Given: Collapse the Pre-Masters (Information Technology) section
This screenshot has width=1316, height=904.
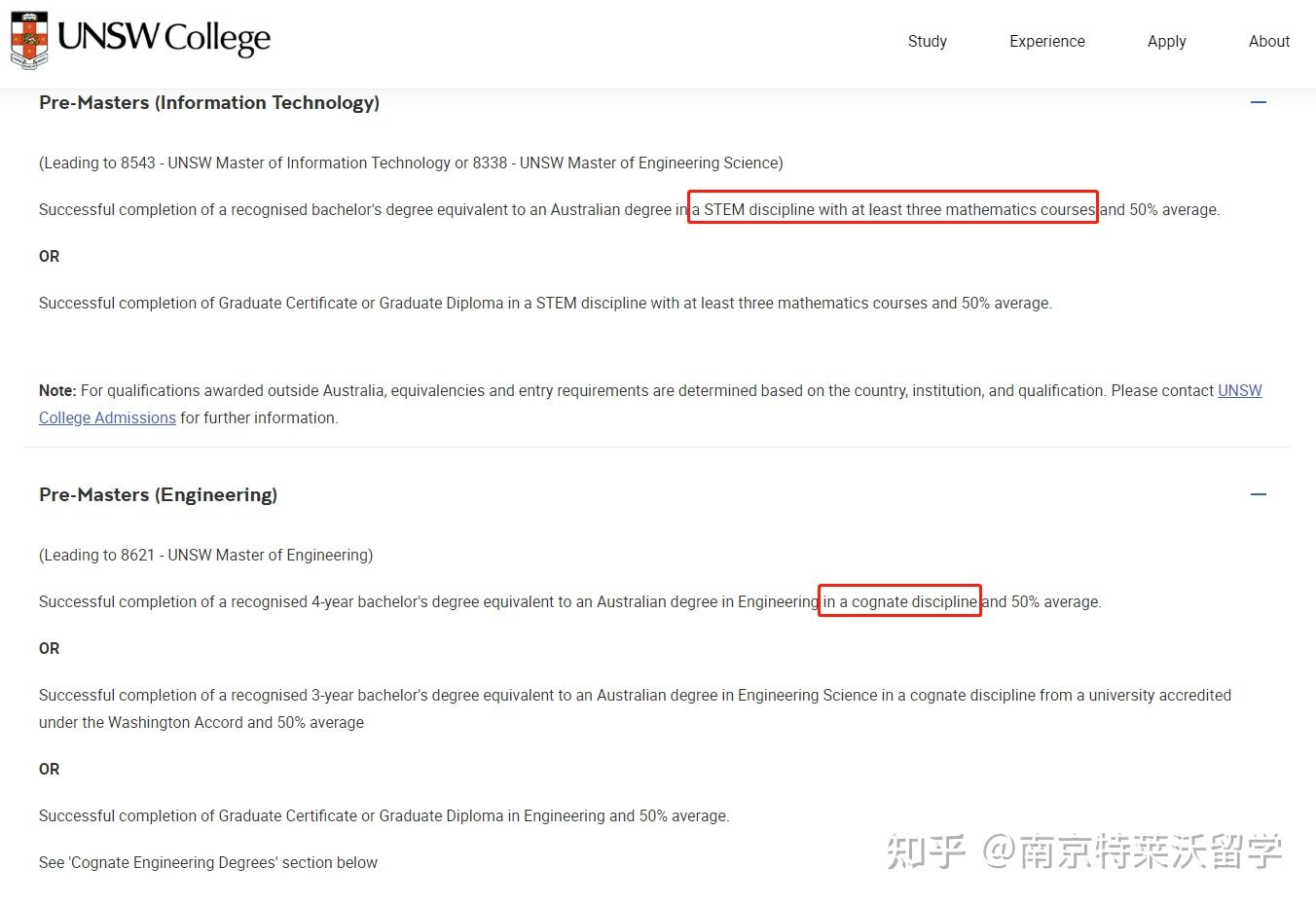Looking at the screenshot, I should point(1258,101).
